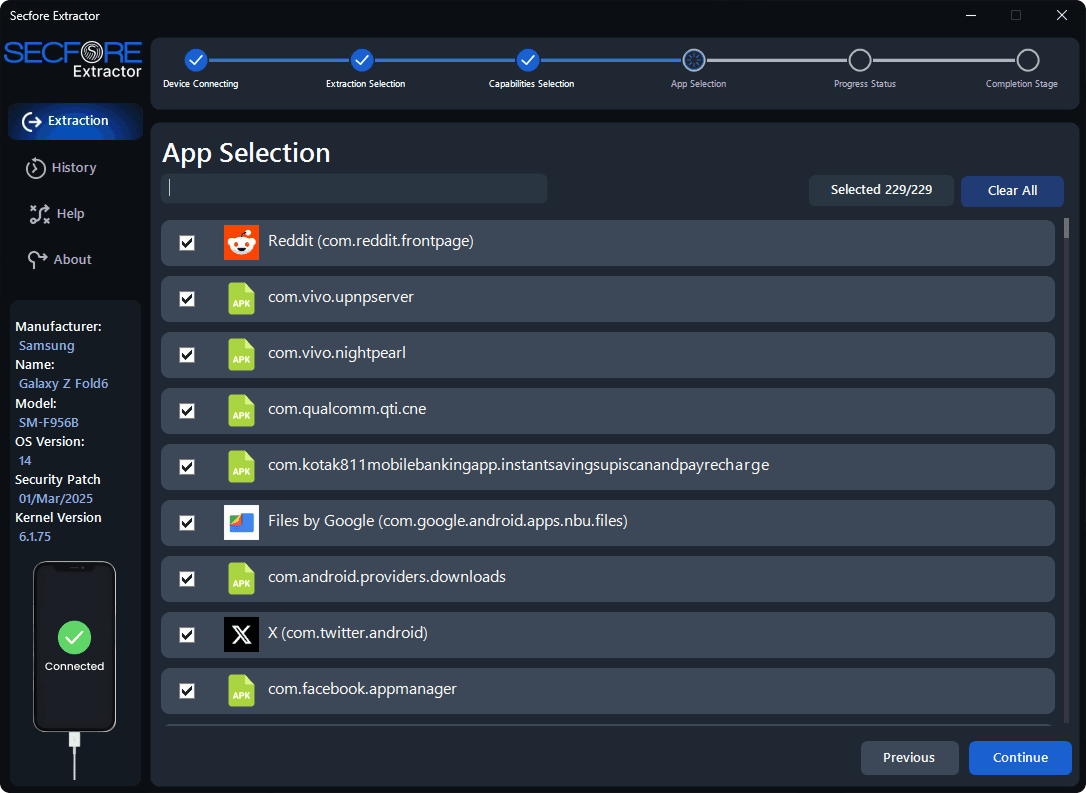This screenshot has width=1086, height=793.
Task: Uncheck the com.qualcomm.qti.cne checkbox
Action: pos(187,411)
